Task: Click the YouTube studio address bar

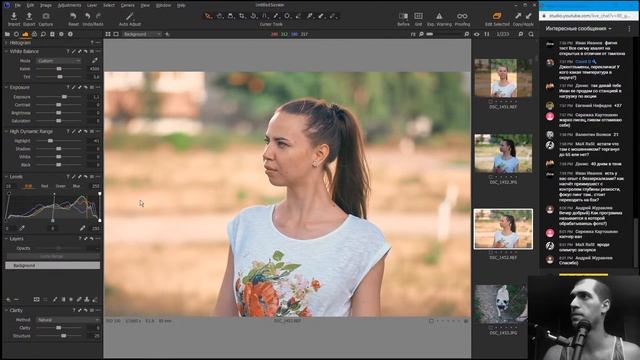Action: [589, 16]
